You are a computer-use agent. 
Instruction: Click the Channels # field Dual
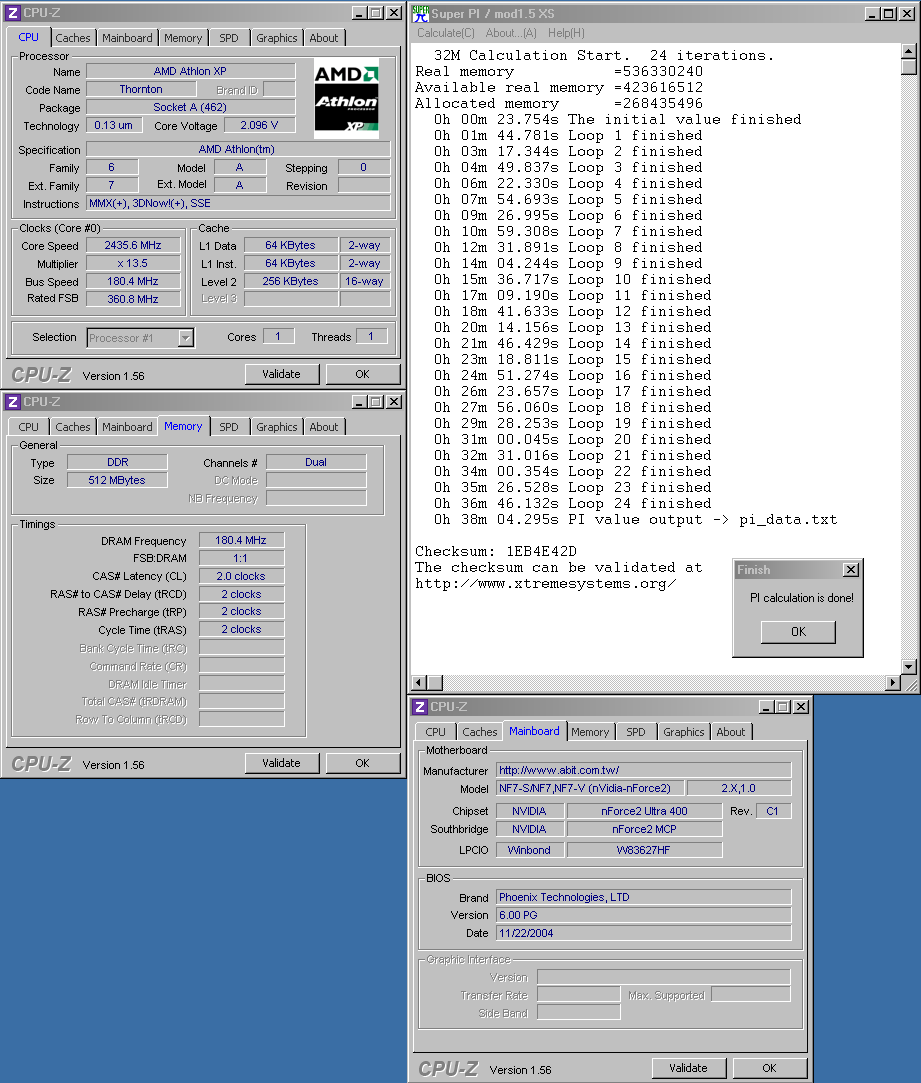316,462
